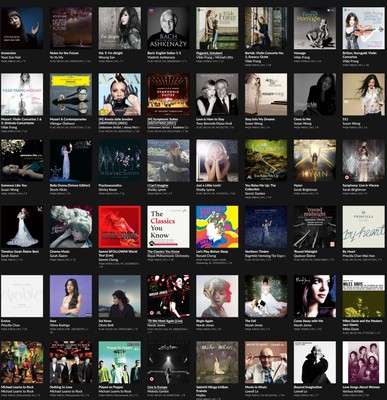This screenshot has width=387, height=400.
Task: Open The Fall cover with dog
Action: 266,296
